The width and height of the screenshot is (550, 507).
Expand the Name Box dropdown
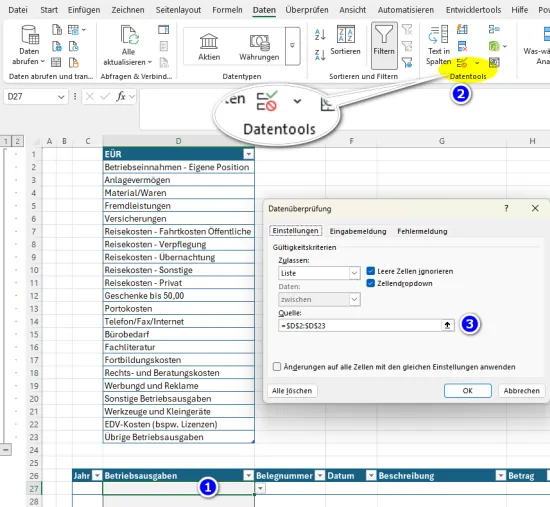[61, 96]
